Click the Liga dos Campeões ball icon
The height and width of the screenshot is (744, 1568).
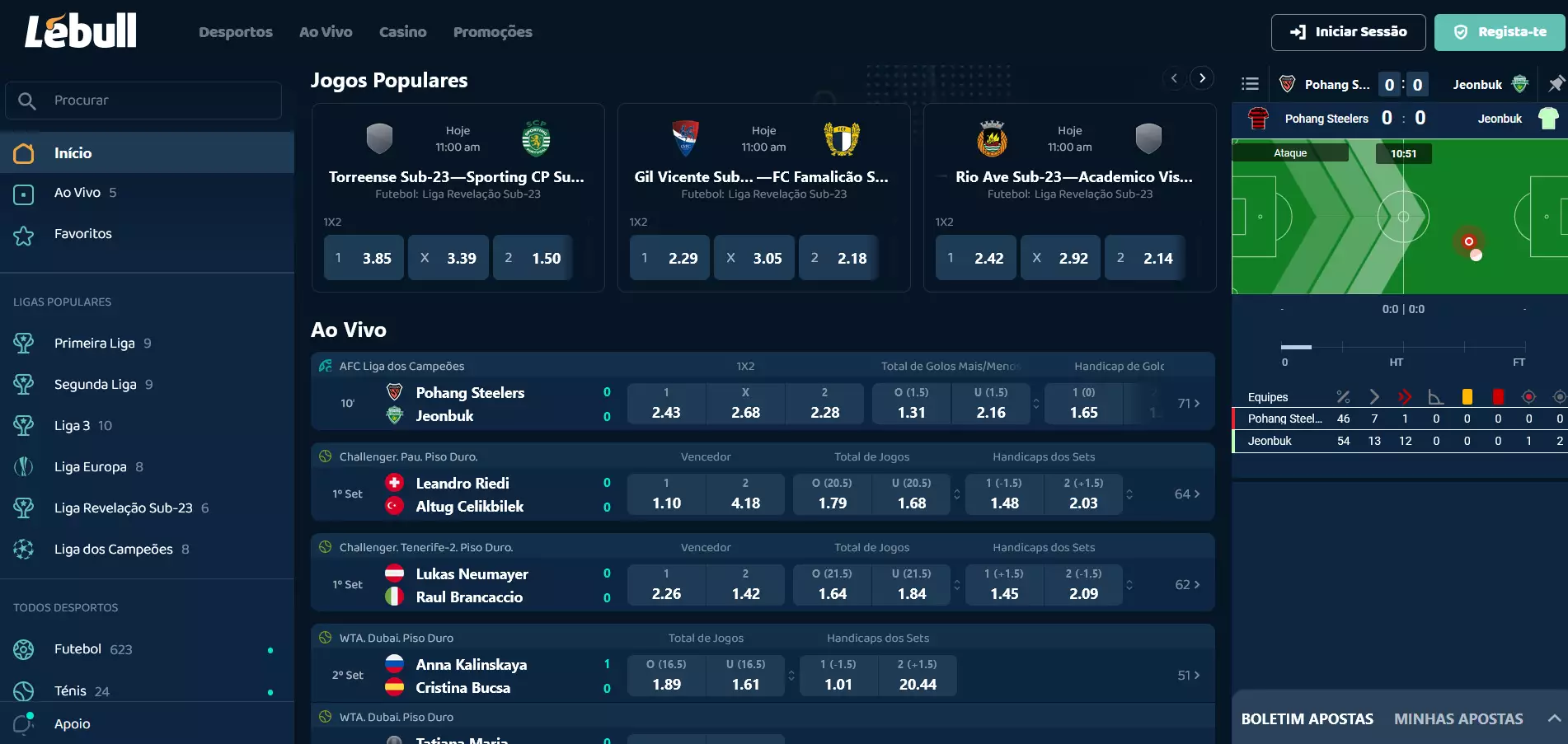pos(24,550)
